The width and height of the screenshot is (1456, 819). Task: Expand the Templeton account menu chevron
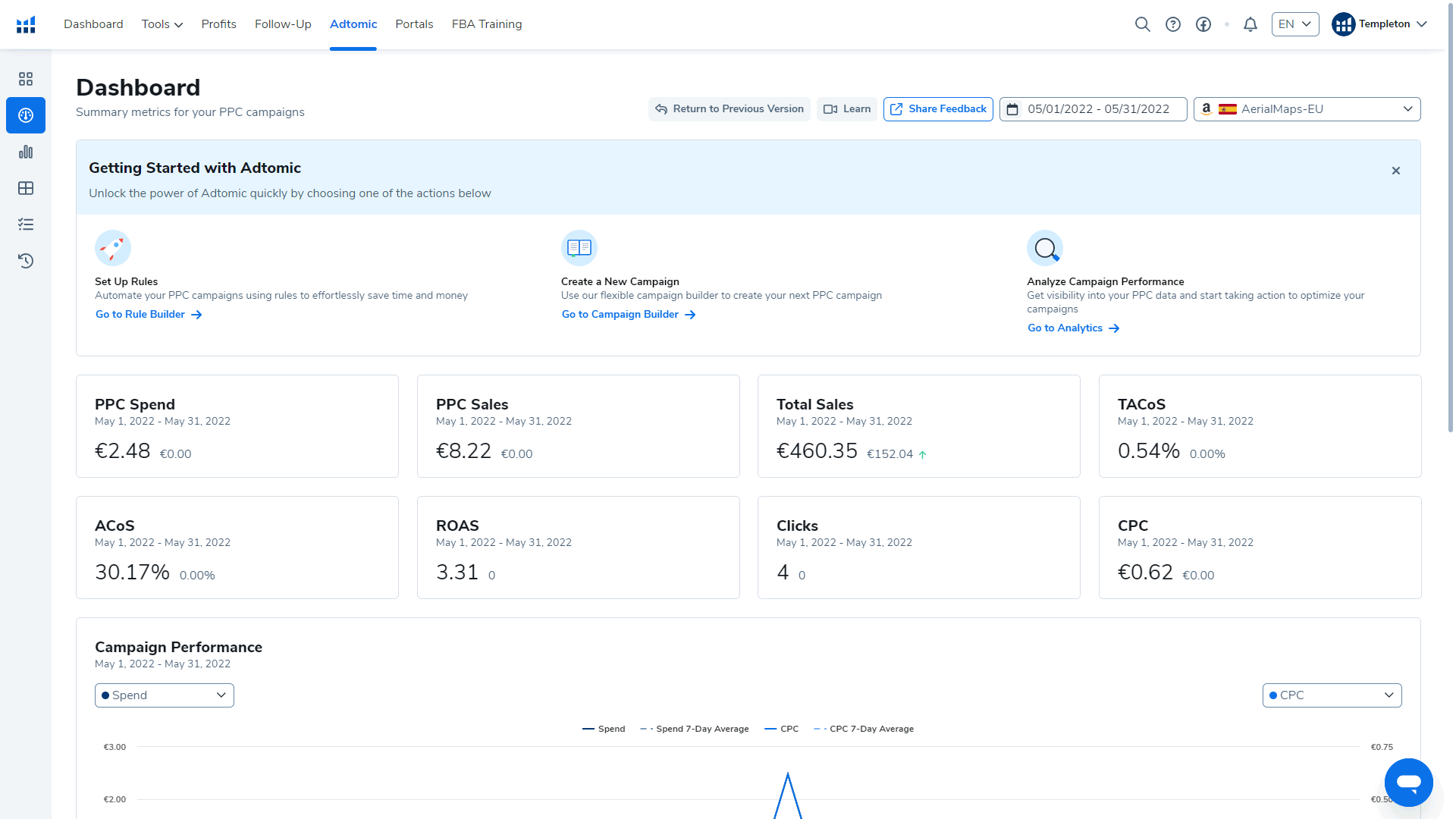pos(1422,24)
